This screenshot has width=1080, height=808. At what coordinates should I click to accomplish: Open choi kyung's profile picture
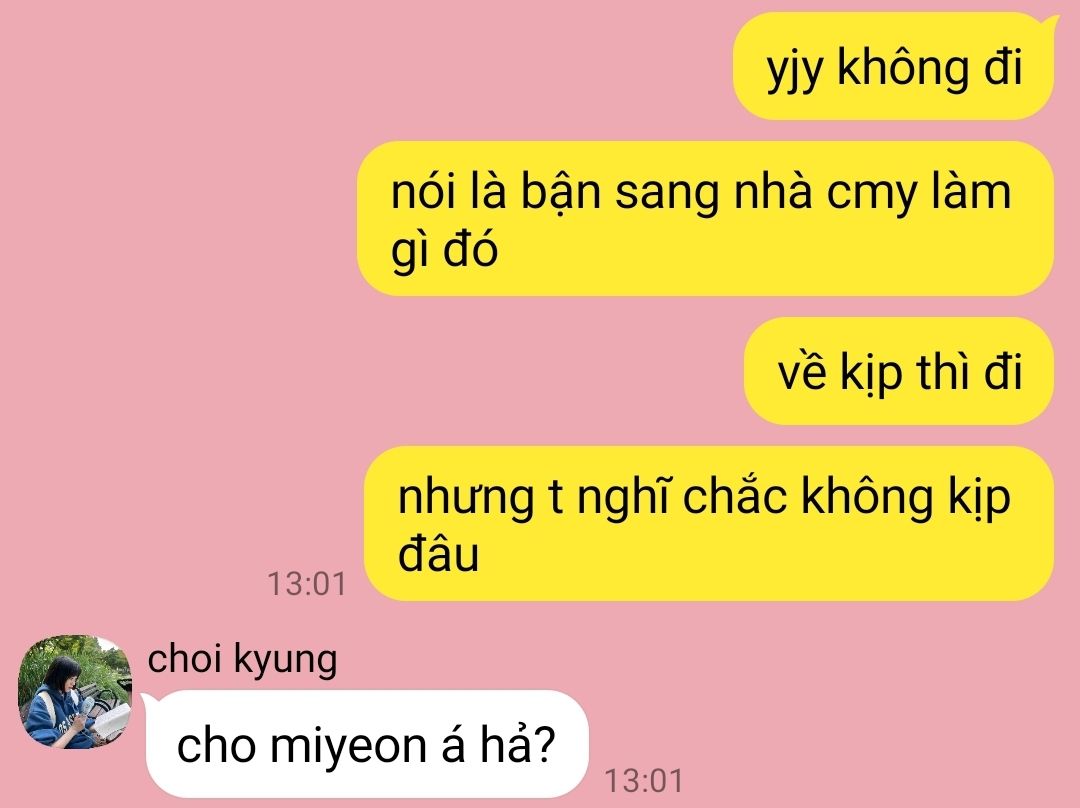point(74,692)
